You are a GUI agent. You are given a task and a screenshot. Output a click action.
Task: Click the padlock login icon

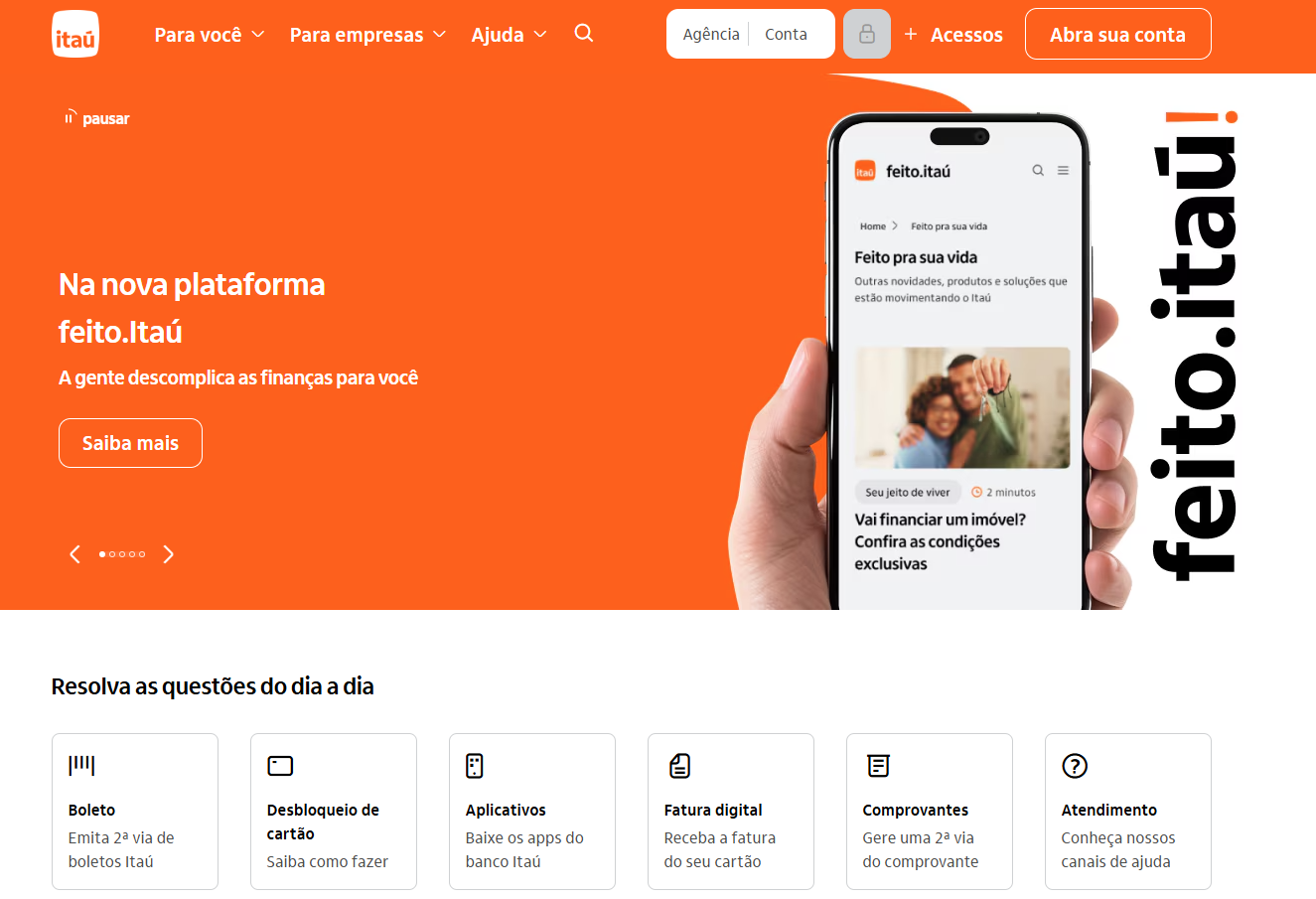pos(867,34)
